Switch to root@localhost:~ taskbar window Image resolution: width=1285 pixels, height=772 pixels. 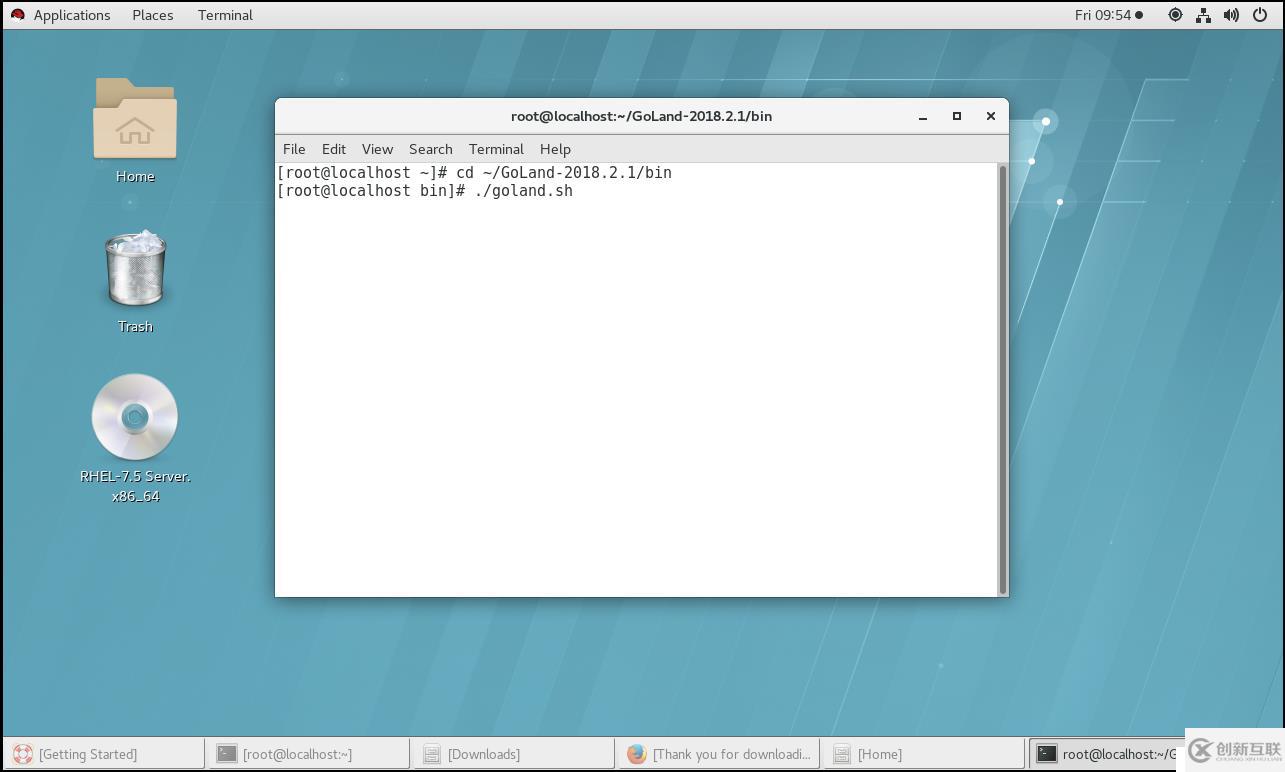click(308, 754)
